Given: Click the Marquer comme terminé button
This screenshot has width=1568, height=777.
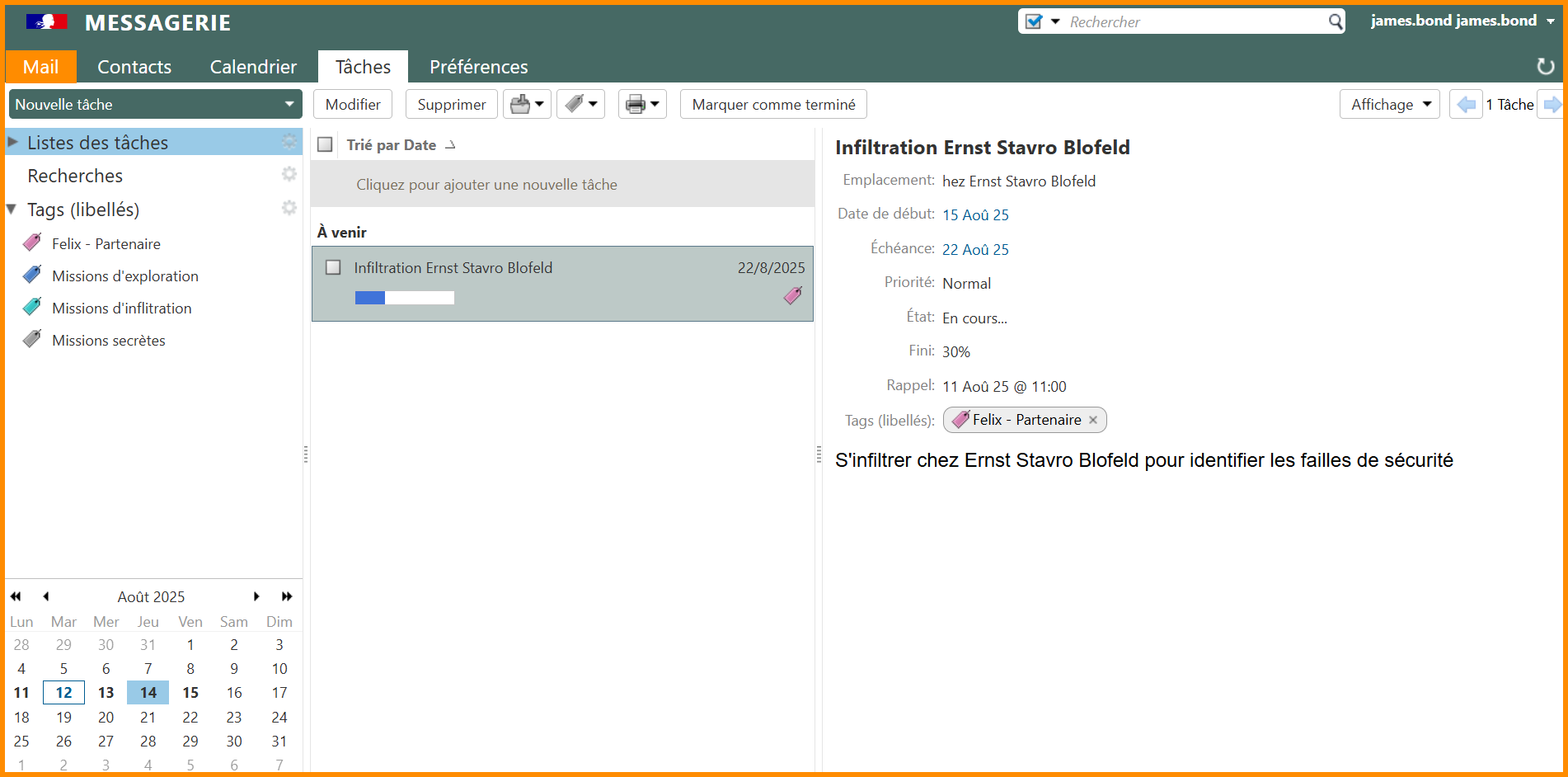Looking at the screenshot, I should point(772,105).
